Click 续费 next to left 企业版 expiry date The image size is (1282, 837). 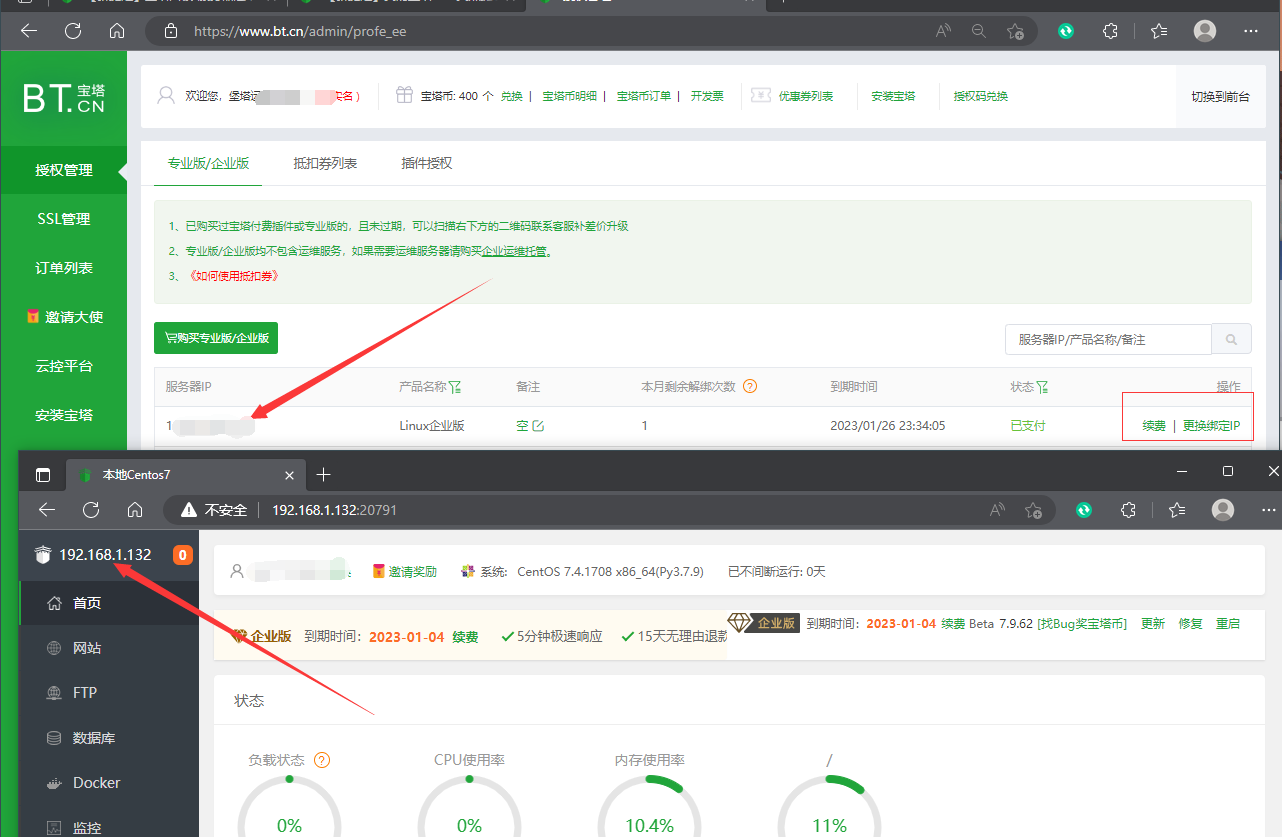click(465, 636)
